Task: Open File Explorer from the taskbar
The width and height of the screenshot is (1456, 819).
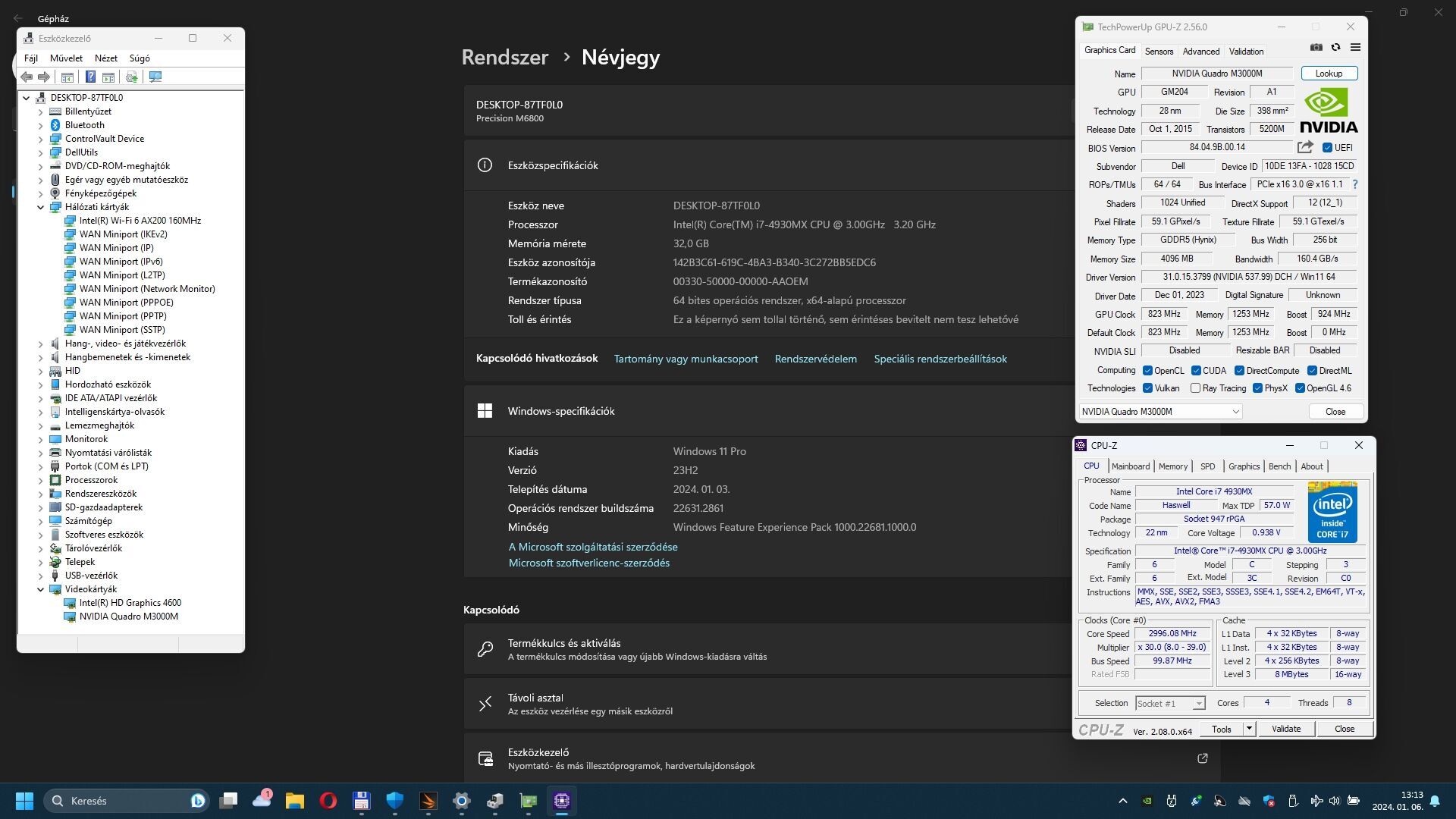Action: click(294, 801)
